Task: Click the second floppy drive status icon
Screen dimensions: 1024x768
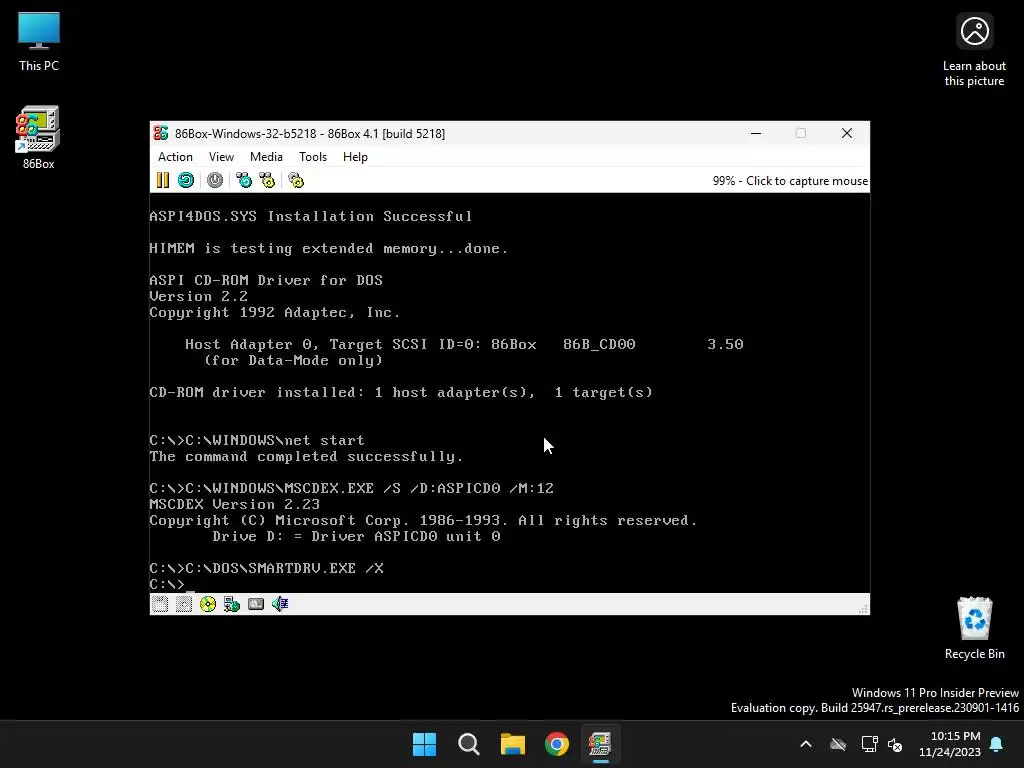Action: click(184, 604)
